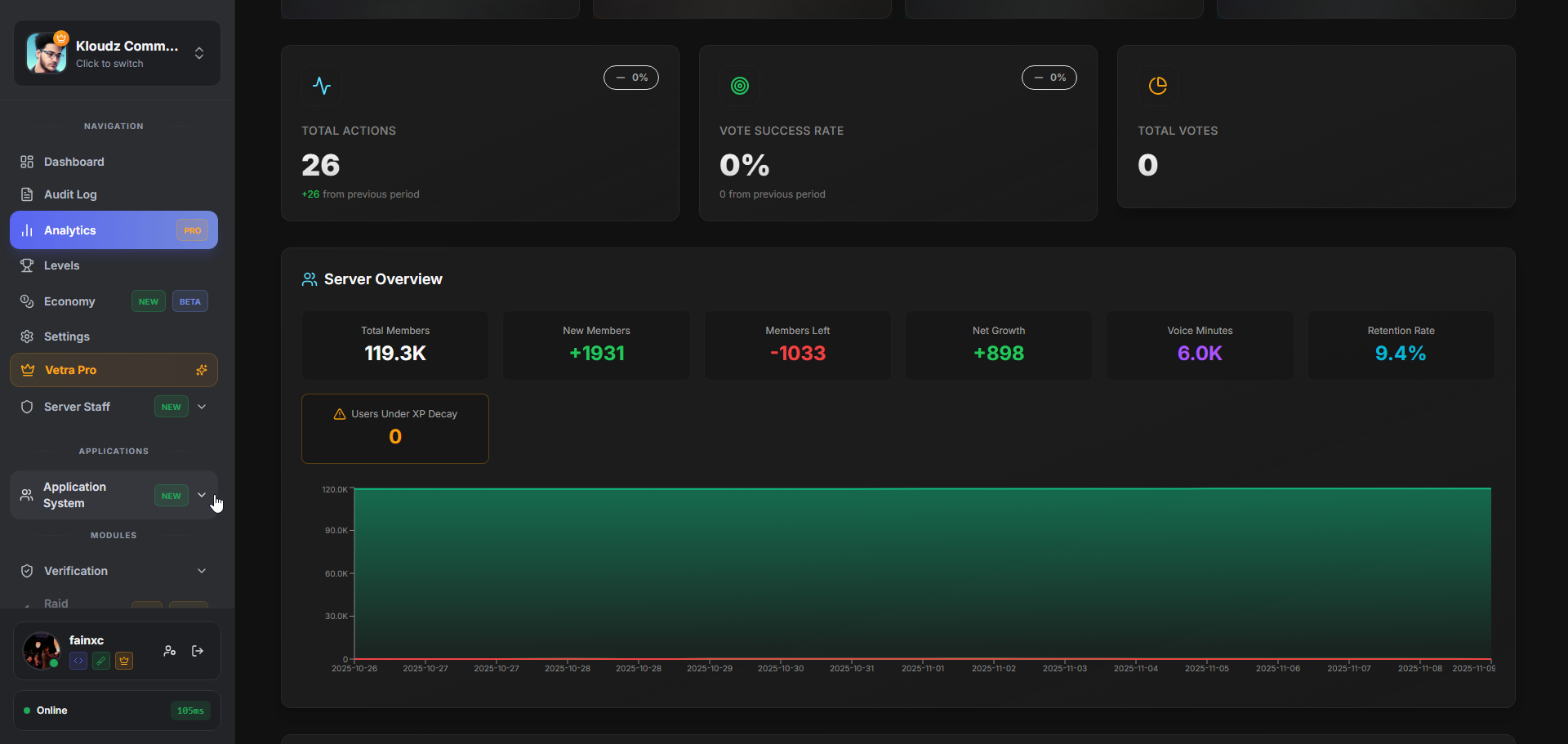1568x744 pixels.
Task: Open the Users Under XP Decay card
Action: [x=394, y=428]
